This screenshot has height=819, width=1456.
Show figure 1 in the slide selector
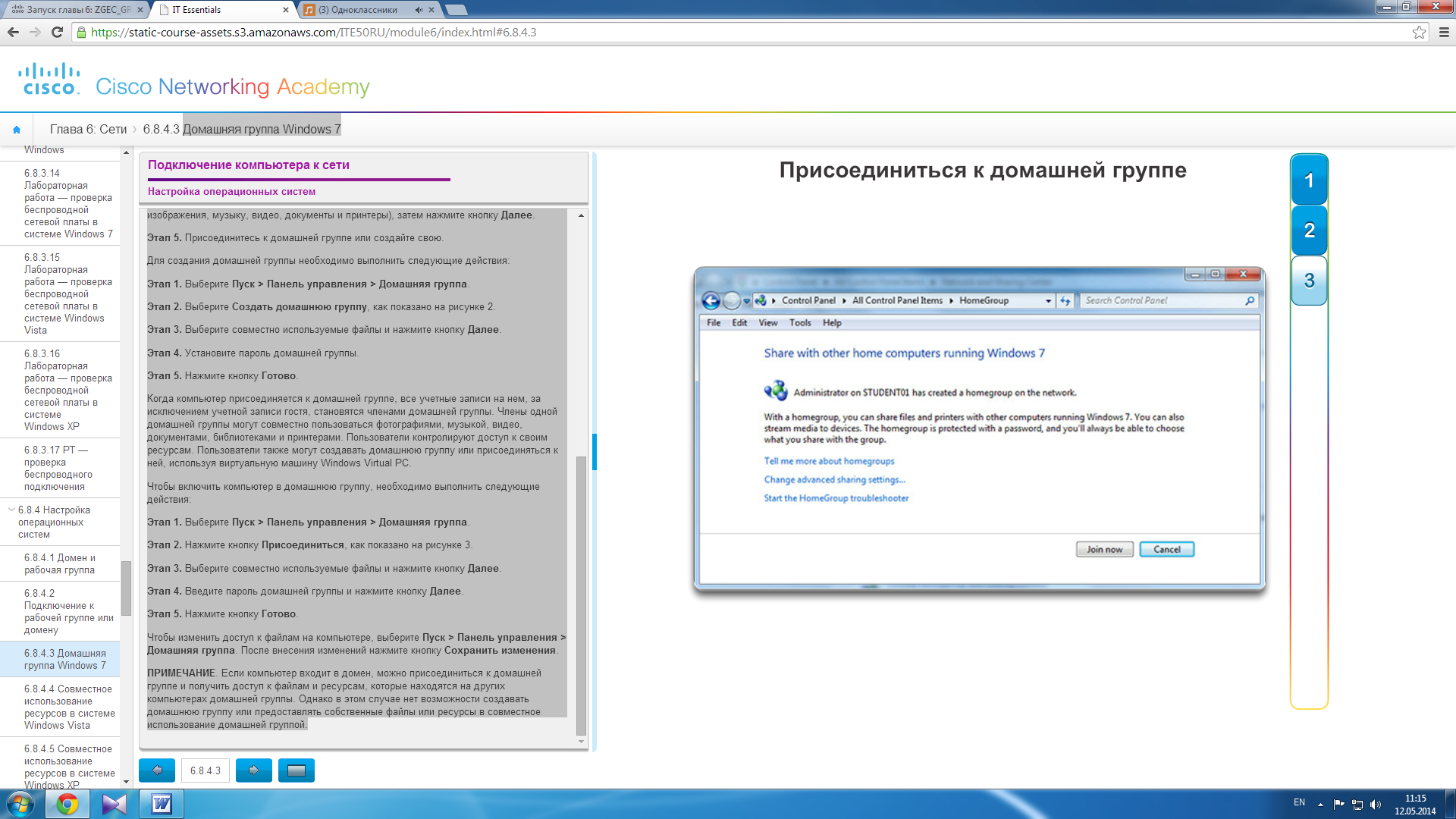[1309, 180]
